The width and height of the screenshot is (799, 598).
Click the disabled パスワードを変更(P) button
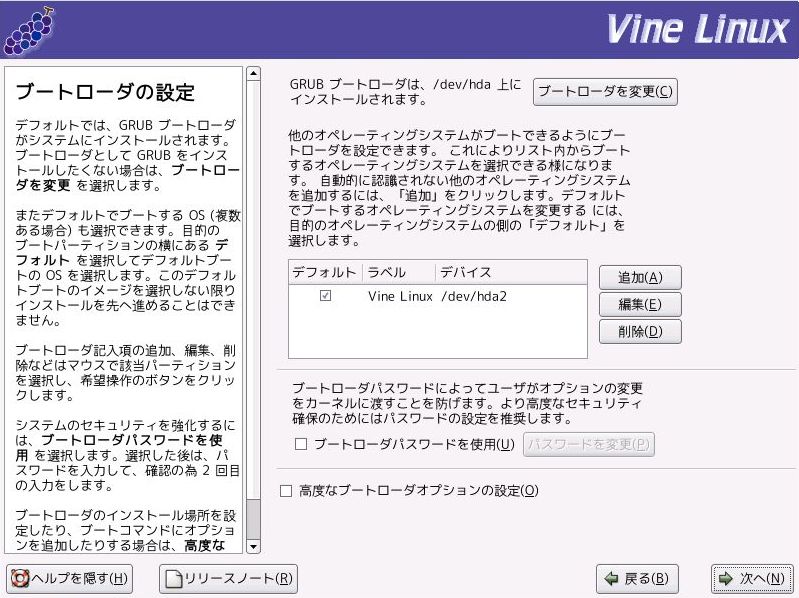pos(589,444)
